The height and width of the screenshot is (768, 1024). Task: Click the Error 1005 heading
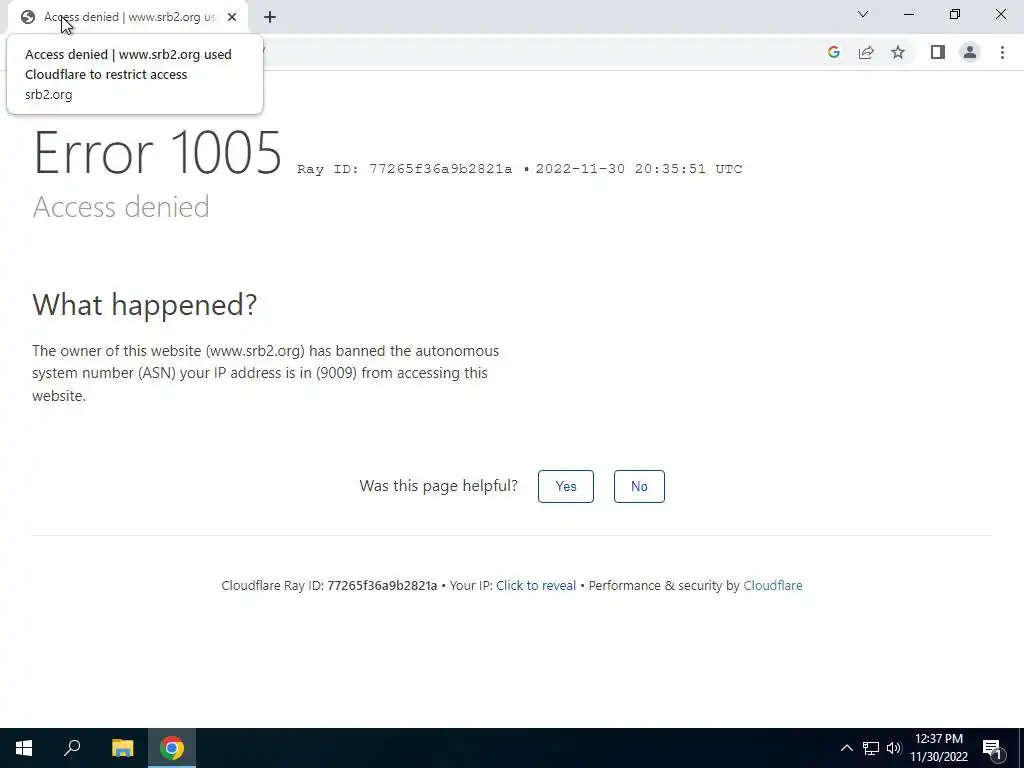click(157, 153)
